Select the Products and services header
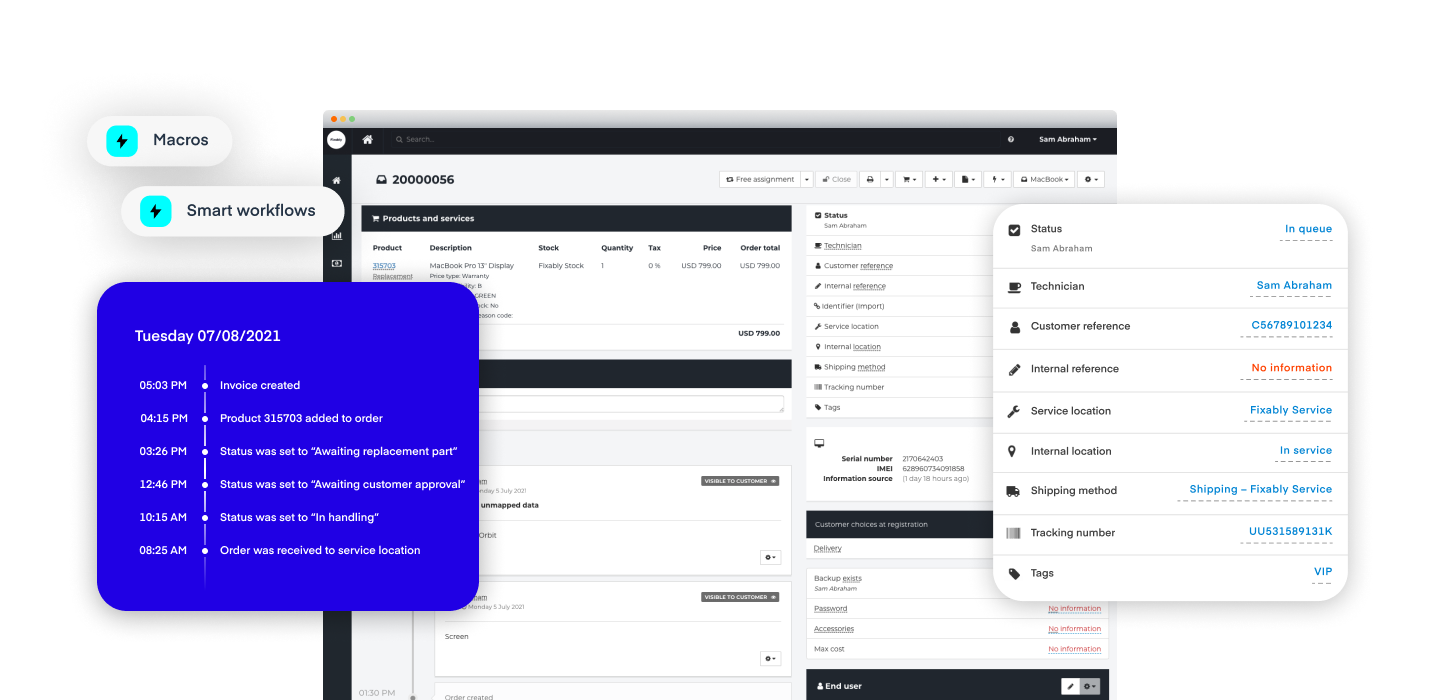 click(x=427, y=218)
